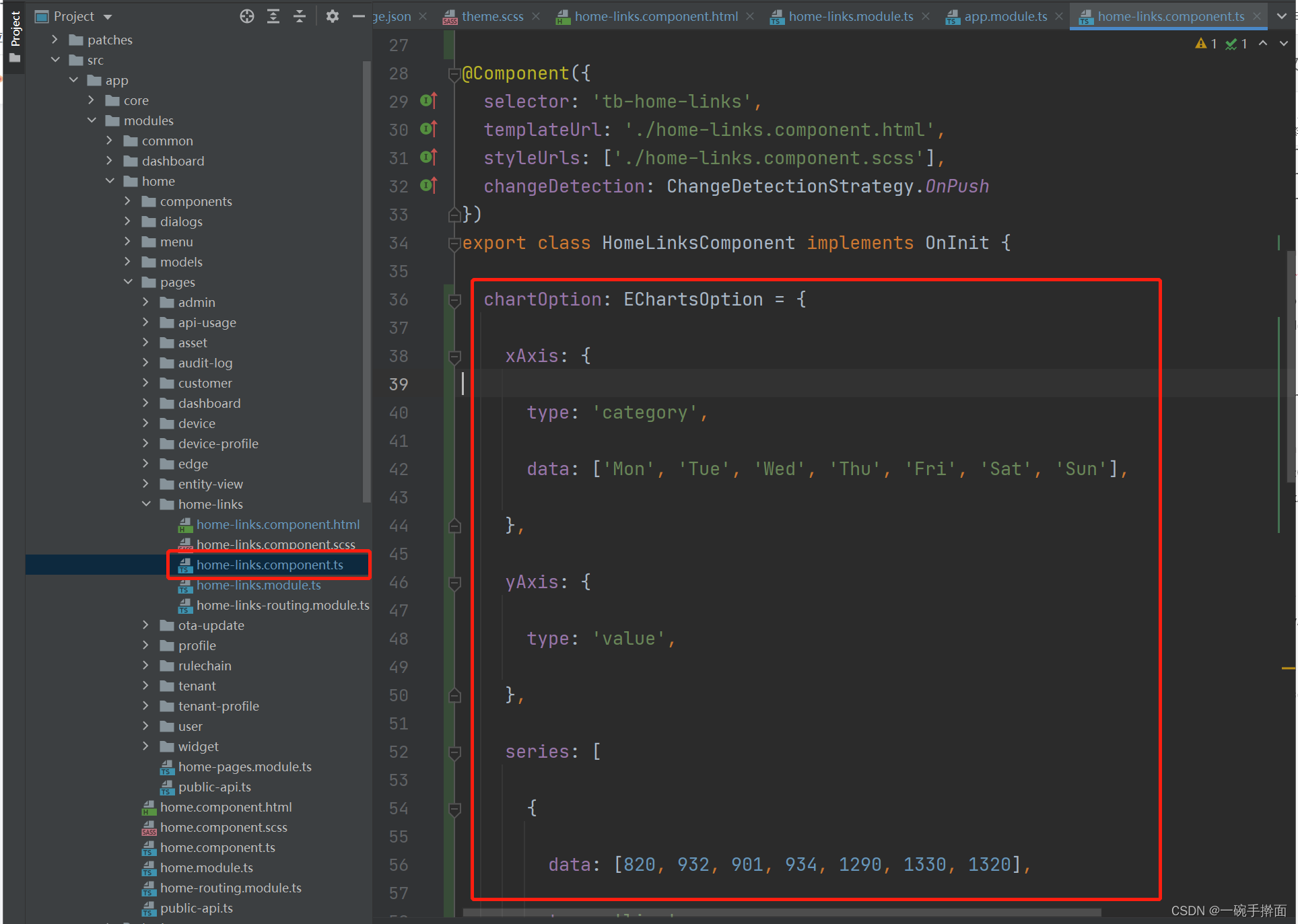Switch to the theme.scss tab

(x=491, y=16)
